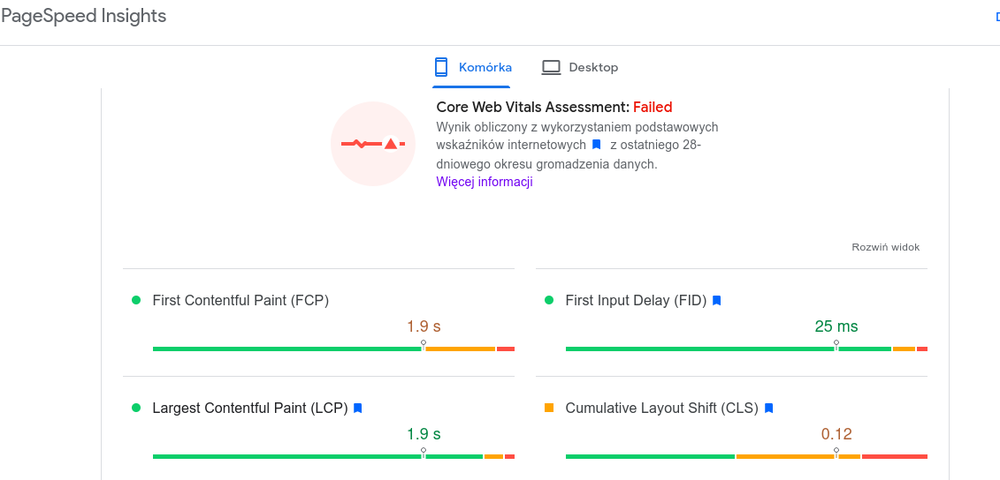Click the bookmark icon beside Largest Contentful Paint
The width and height of the screenshot is (1000, 480).
[358, 408]
